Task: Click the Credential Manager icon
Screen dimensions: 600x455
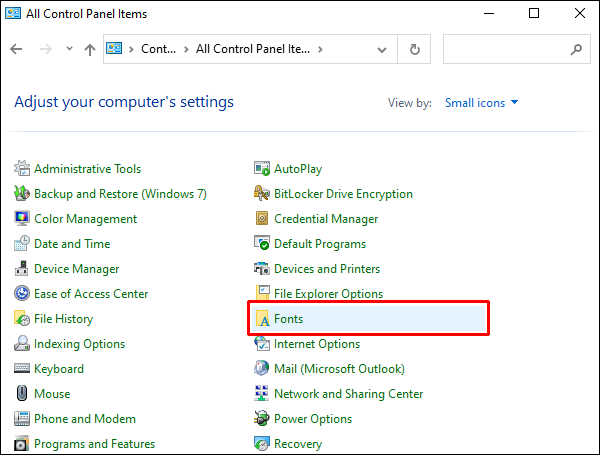Action: [x=262, y=219]
